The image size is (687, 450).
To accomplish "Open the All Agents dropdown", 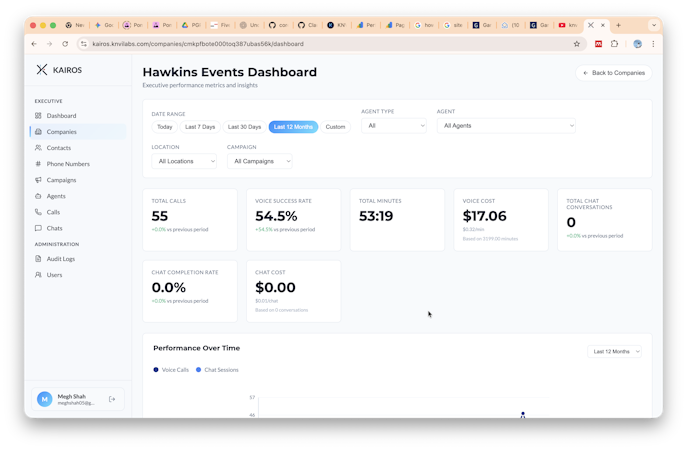I will [x=506, y=126].
